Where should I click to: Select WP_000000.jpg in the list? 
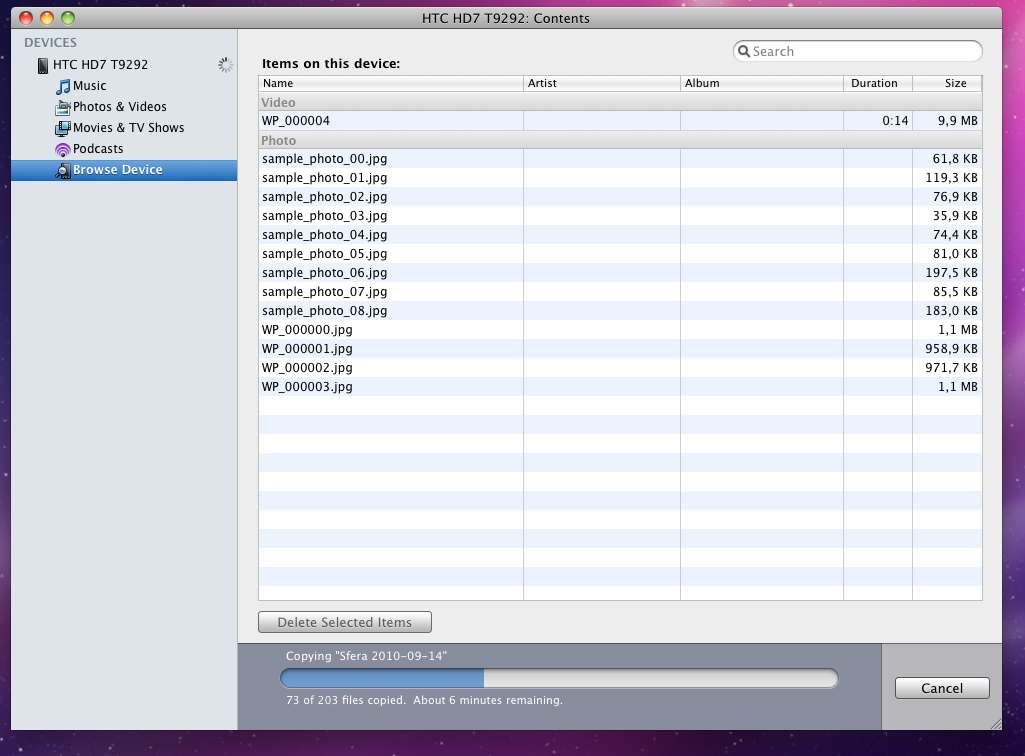620,329
